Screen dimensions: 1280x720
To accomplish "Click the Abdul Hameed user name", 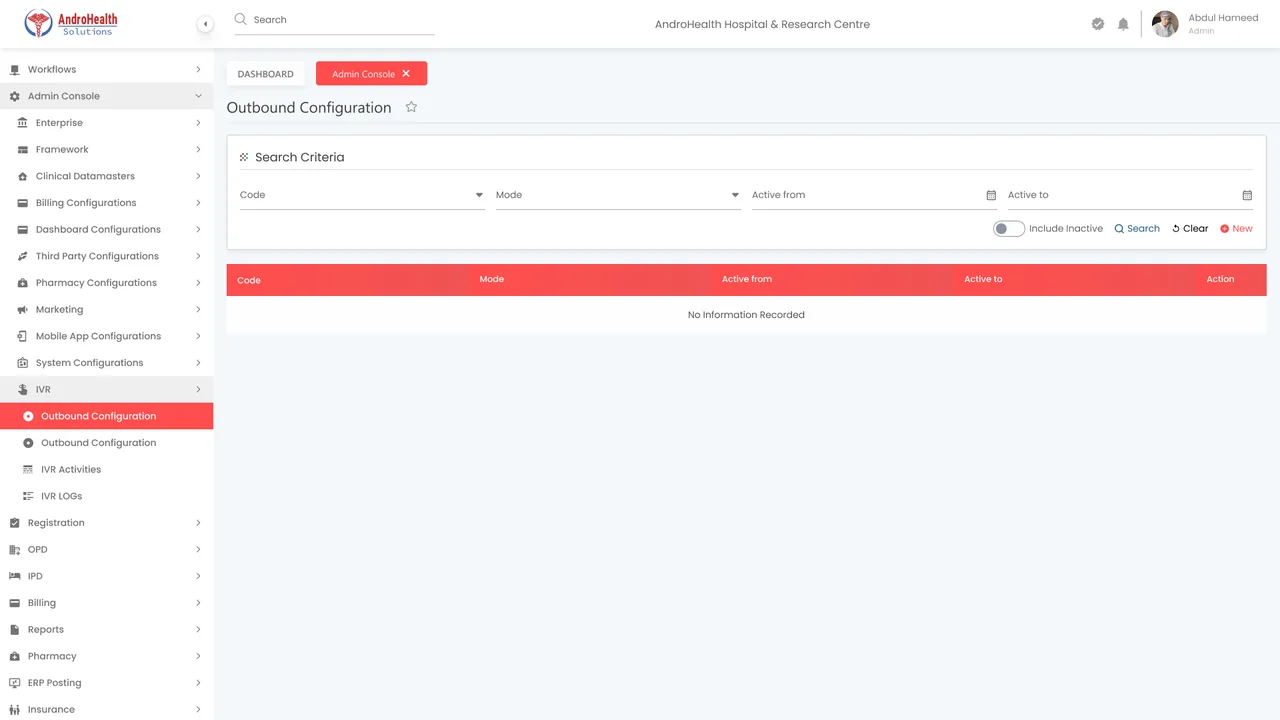I will (x=1223, y=18).
